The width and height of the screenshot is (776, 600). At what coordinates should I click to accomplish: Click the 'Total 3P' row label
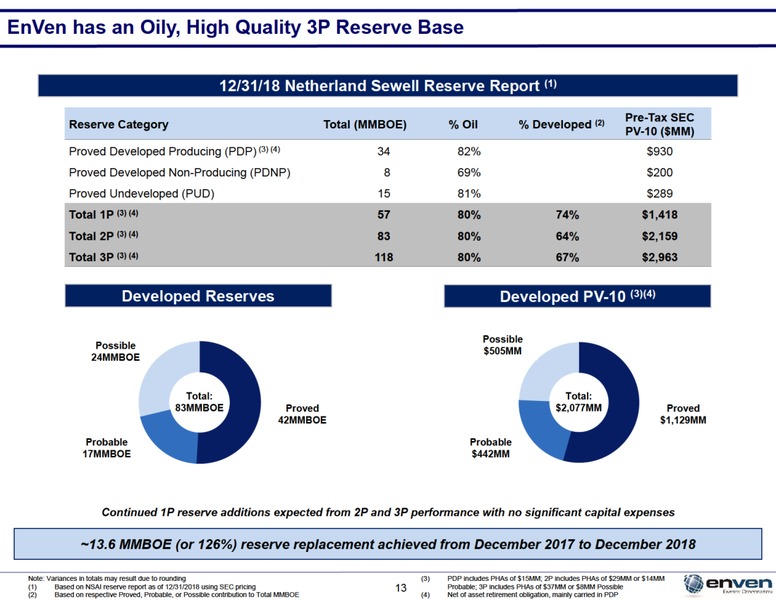pyautogui.click(x=103, y=257)
